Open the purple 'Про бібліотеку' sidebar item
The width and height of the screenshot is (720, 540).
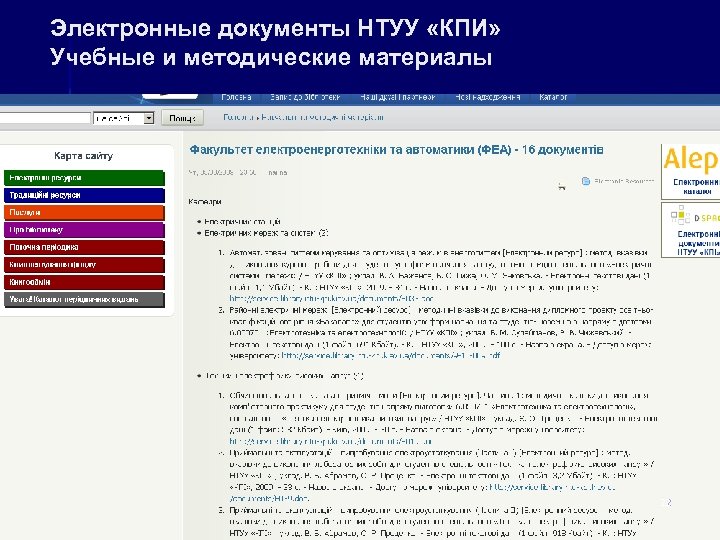click(84, 230)
